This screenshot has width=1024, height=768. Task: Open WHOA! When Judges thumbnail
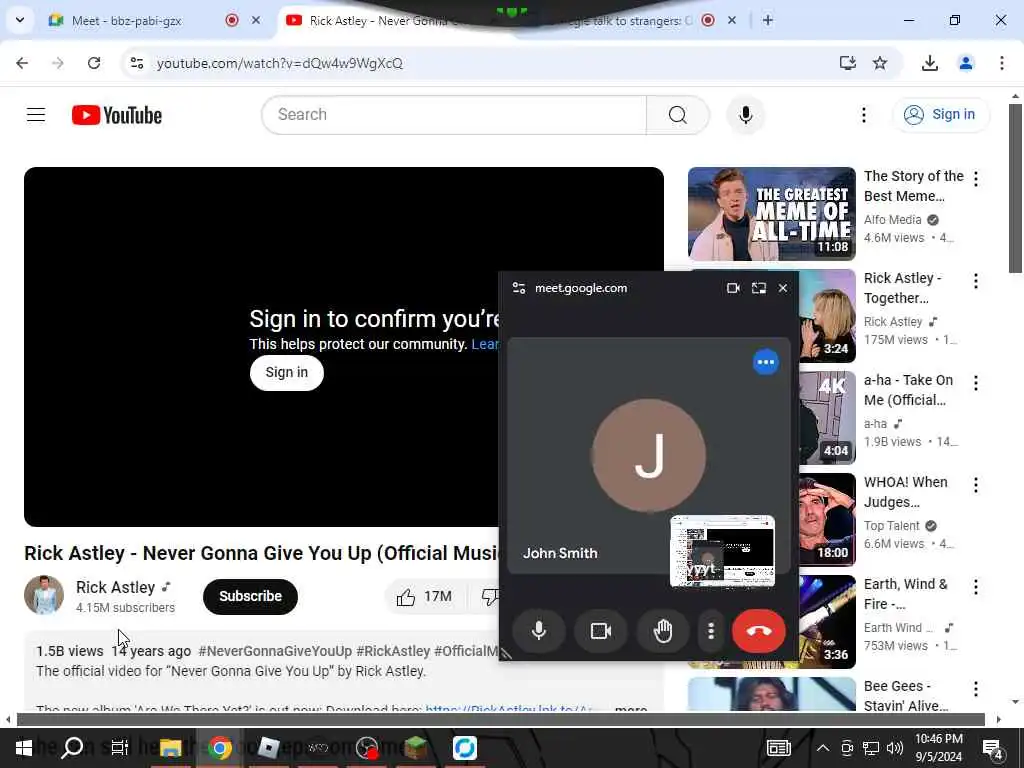(x=827, y=519)
